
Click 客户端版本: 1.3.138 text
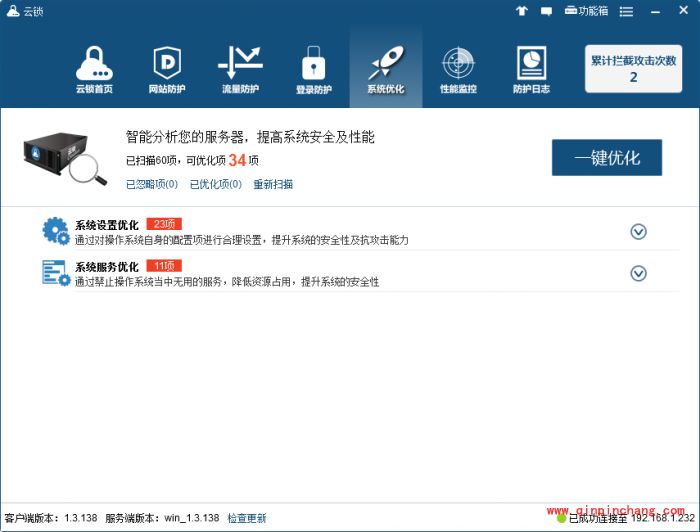(51, 518)
